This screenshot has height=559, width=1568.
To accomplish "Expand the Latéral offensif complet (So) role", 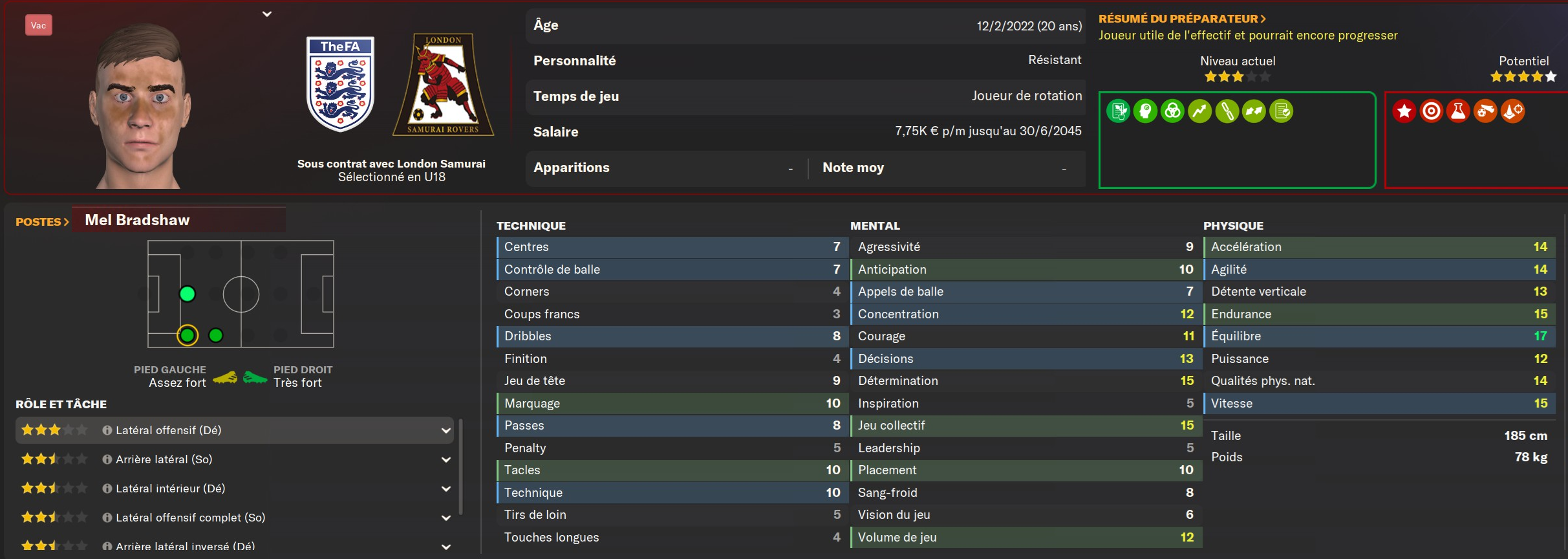I will (x=446, y=518).
